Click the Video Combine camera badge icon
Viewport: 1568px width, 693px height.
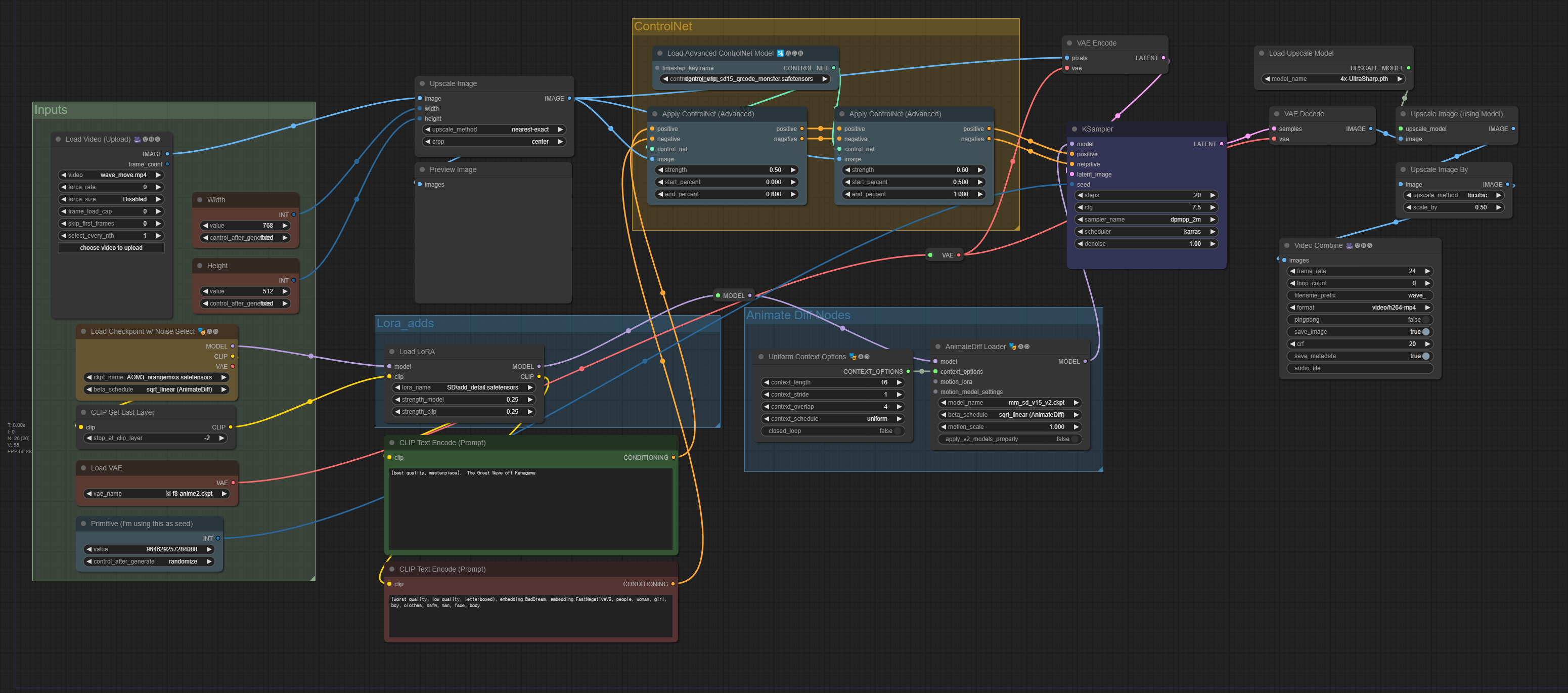pyautogui.click(x=1350, y=245)
